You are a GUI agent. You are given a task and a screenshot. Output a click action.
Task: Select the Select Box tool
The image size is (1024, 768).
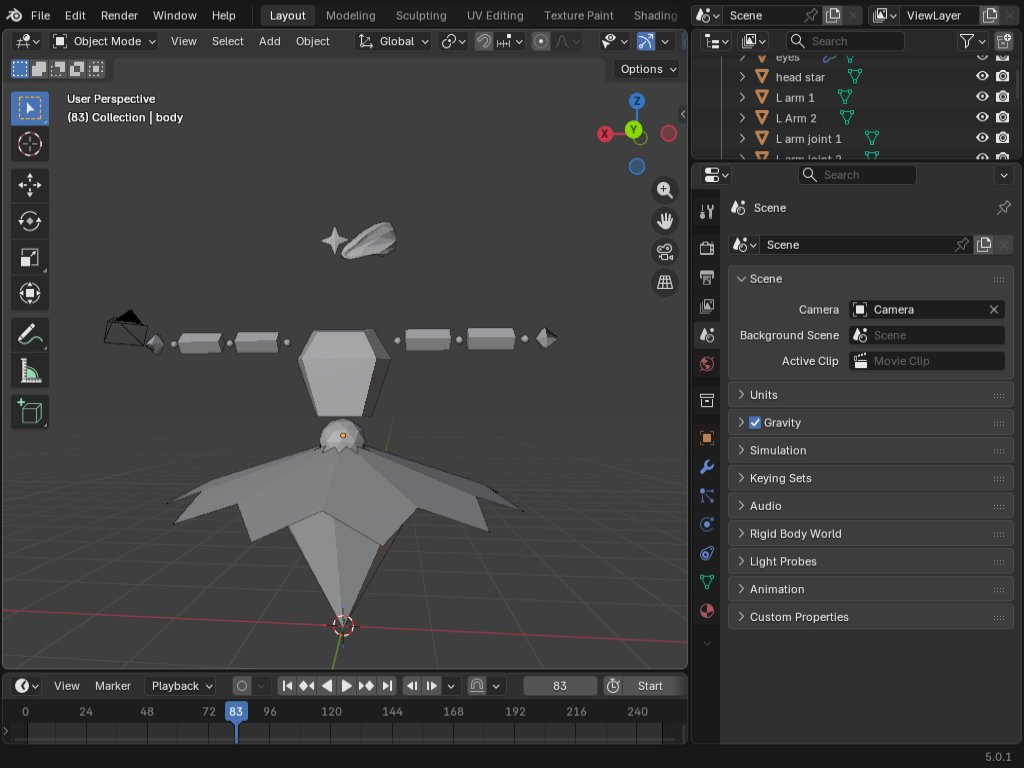pyautogui.click(x=29, y=108)
